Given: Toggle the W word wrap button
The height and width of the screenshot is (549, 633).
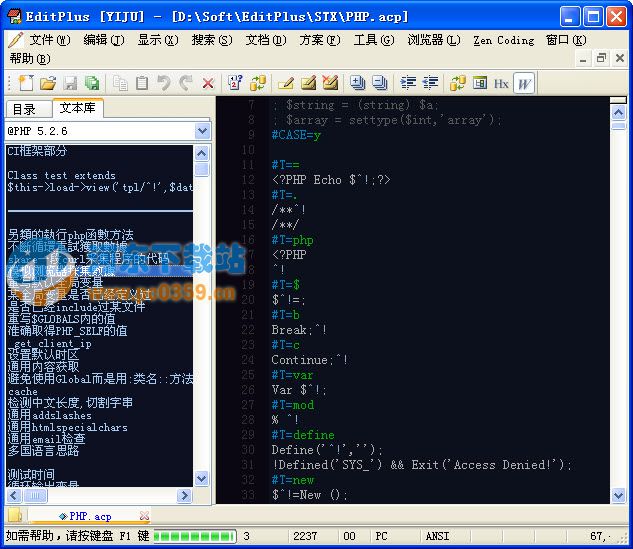Looking at the screenshot, I should coord(524,83).
